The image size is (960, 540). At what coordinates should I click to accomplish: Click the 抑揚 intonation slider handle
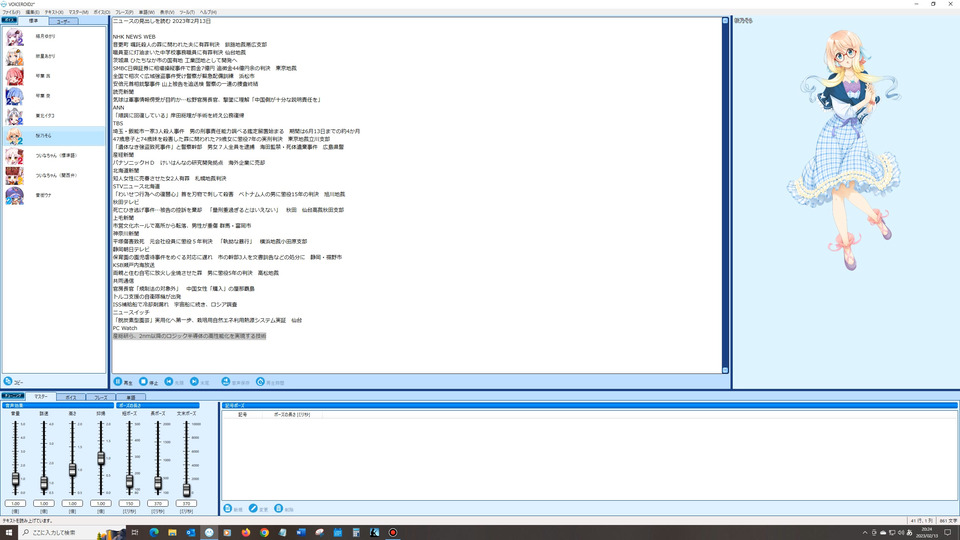click(101, 458)
